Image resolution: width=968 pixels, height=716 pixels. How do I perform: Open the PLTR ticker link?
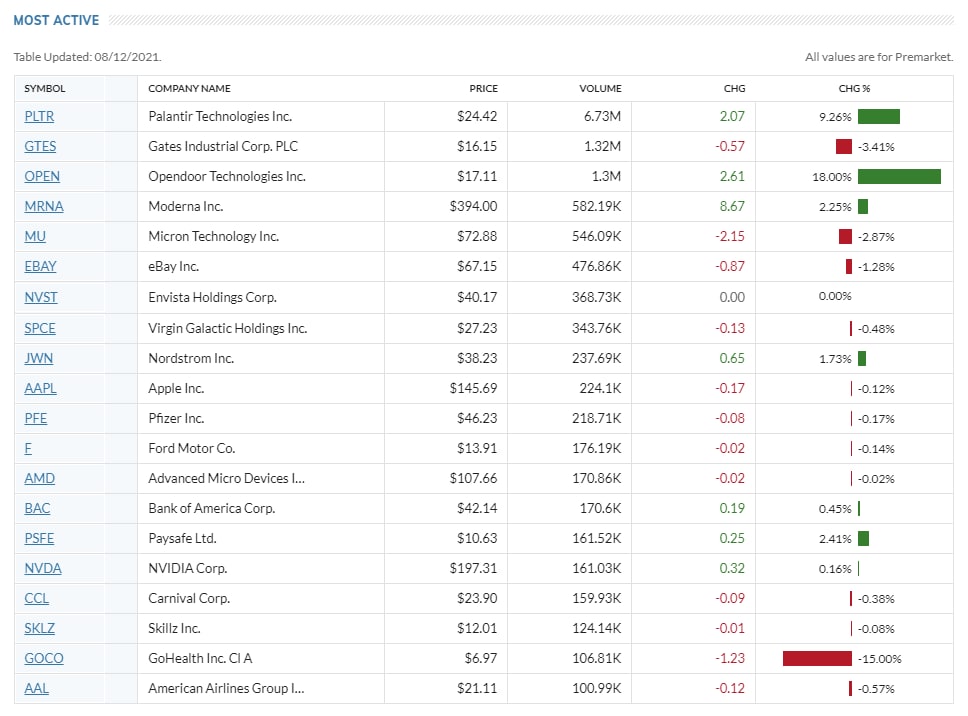point(39,116)
